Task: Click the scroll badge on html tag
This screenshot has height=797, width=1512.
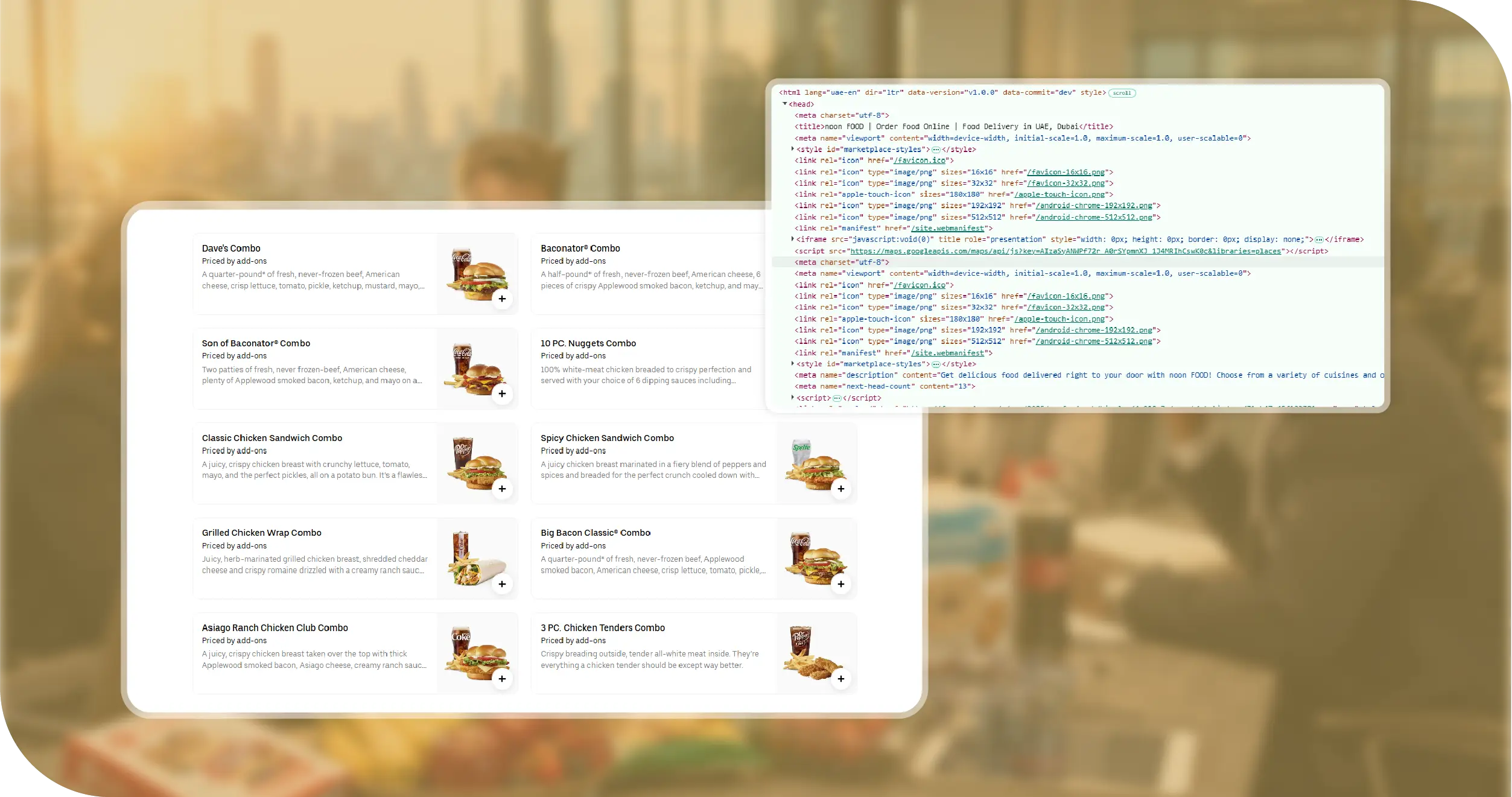Action: (x=1122, y=93)
